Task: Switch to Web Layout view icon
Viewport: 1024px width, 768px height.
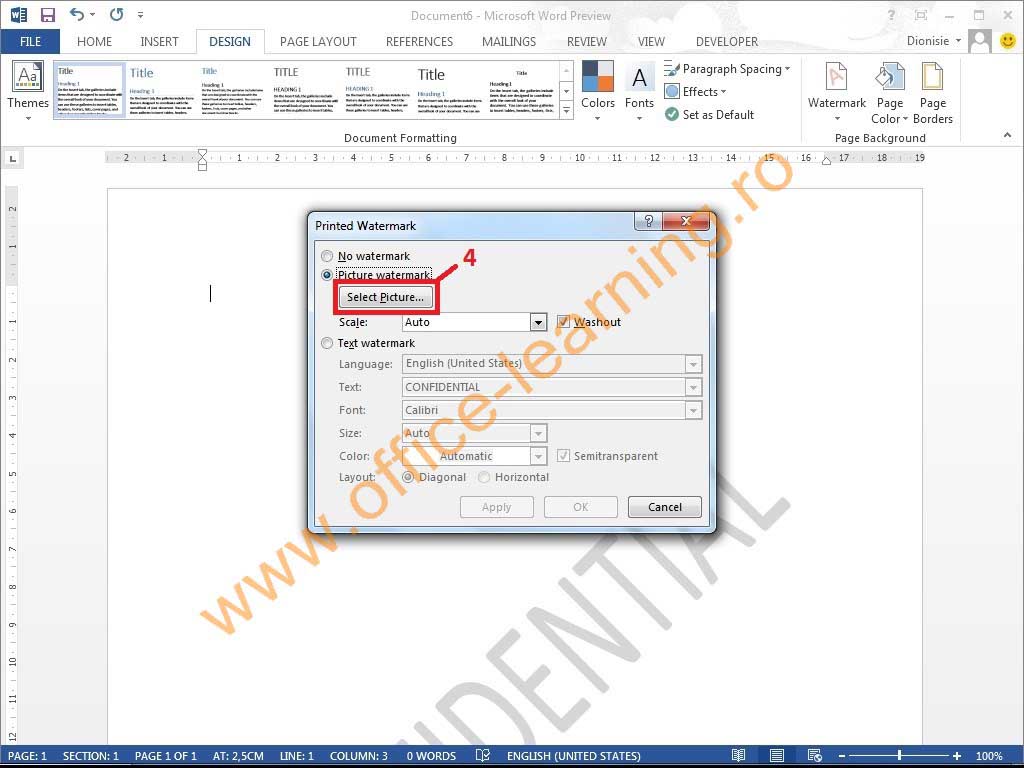Action: (814, 756)
